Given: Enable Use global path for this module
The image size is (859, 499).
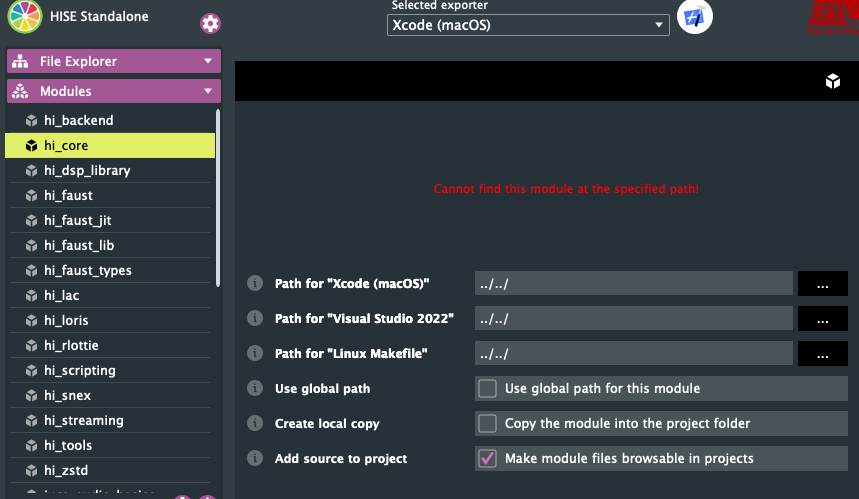Looking at the screenshot, I should (487, 388).
